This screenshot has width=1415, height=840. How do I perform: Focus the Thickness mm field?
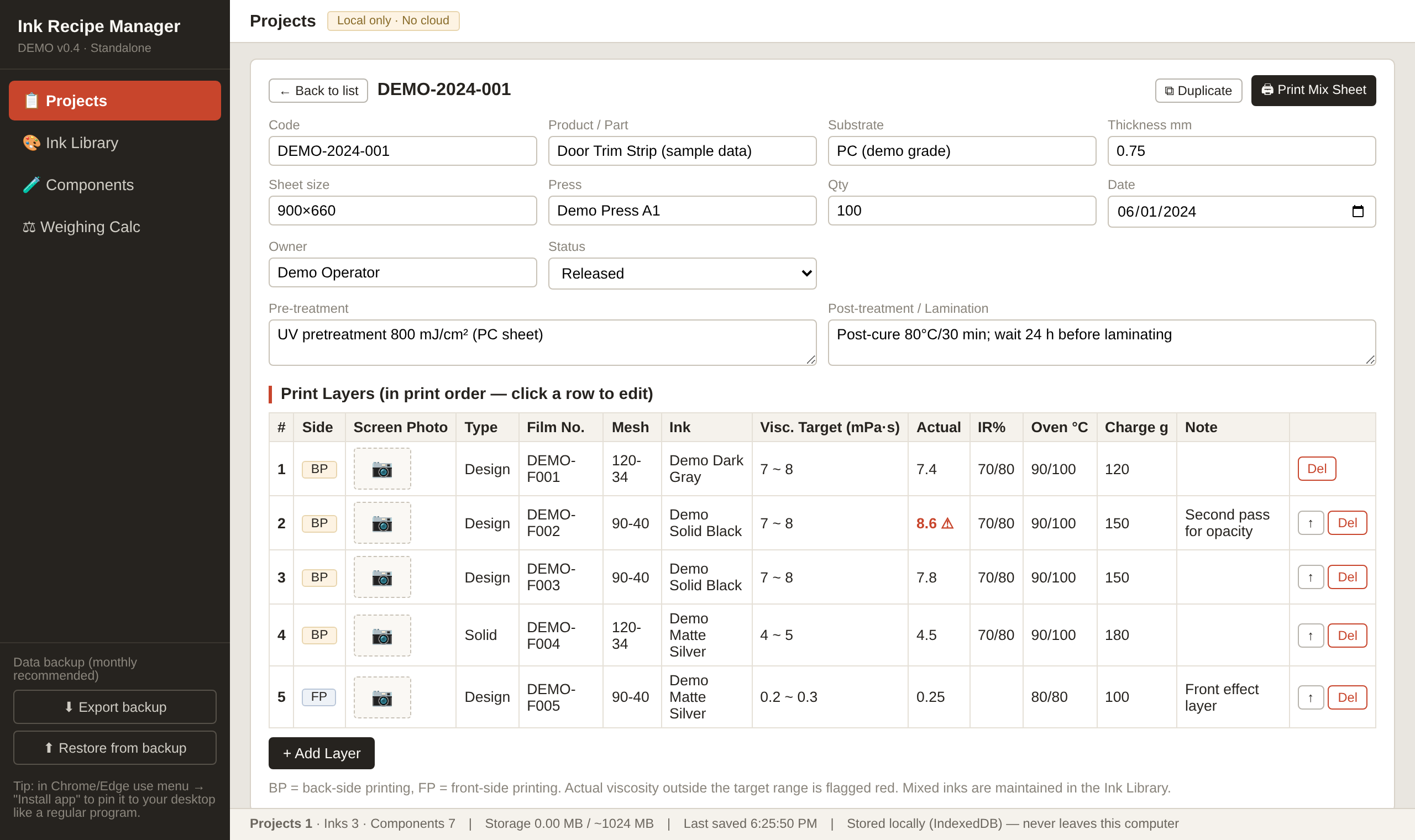point(1241,150)
